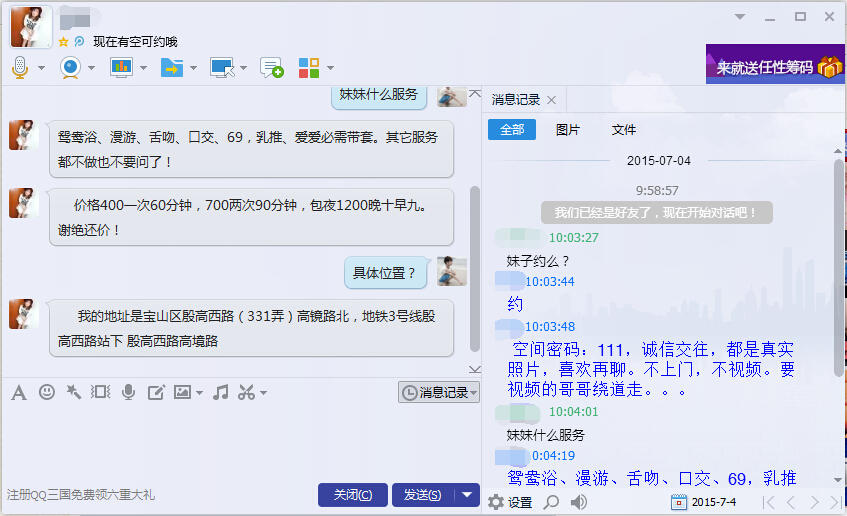Send a file with folder arrow icon
Viewport: 847px width, 516px height.
click(x=172, y=68)
